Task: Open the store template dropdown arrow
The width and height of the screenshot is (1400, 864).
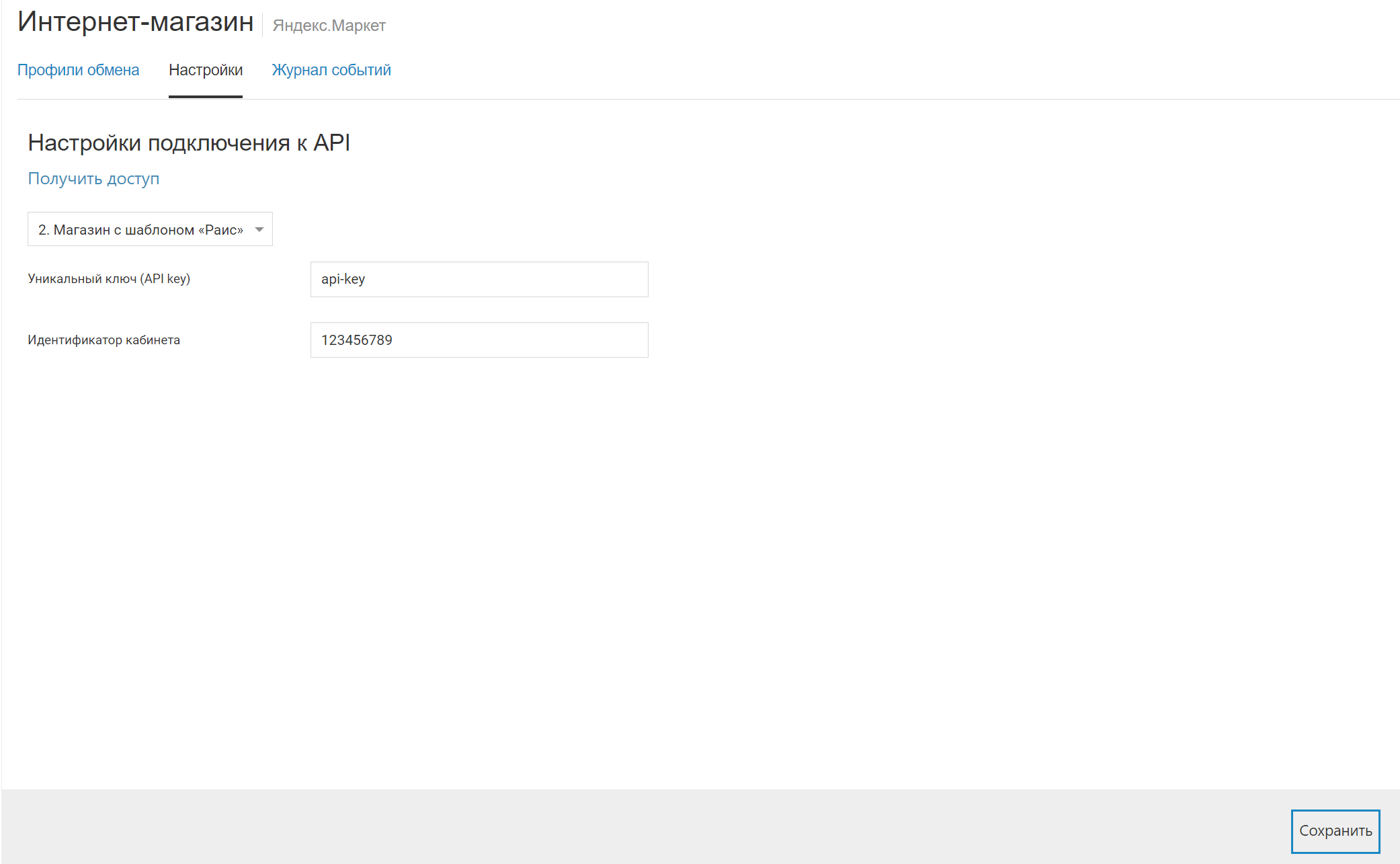Action: coord(260,230)
